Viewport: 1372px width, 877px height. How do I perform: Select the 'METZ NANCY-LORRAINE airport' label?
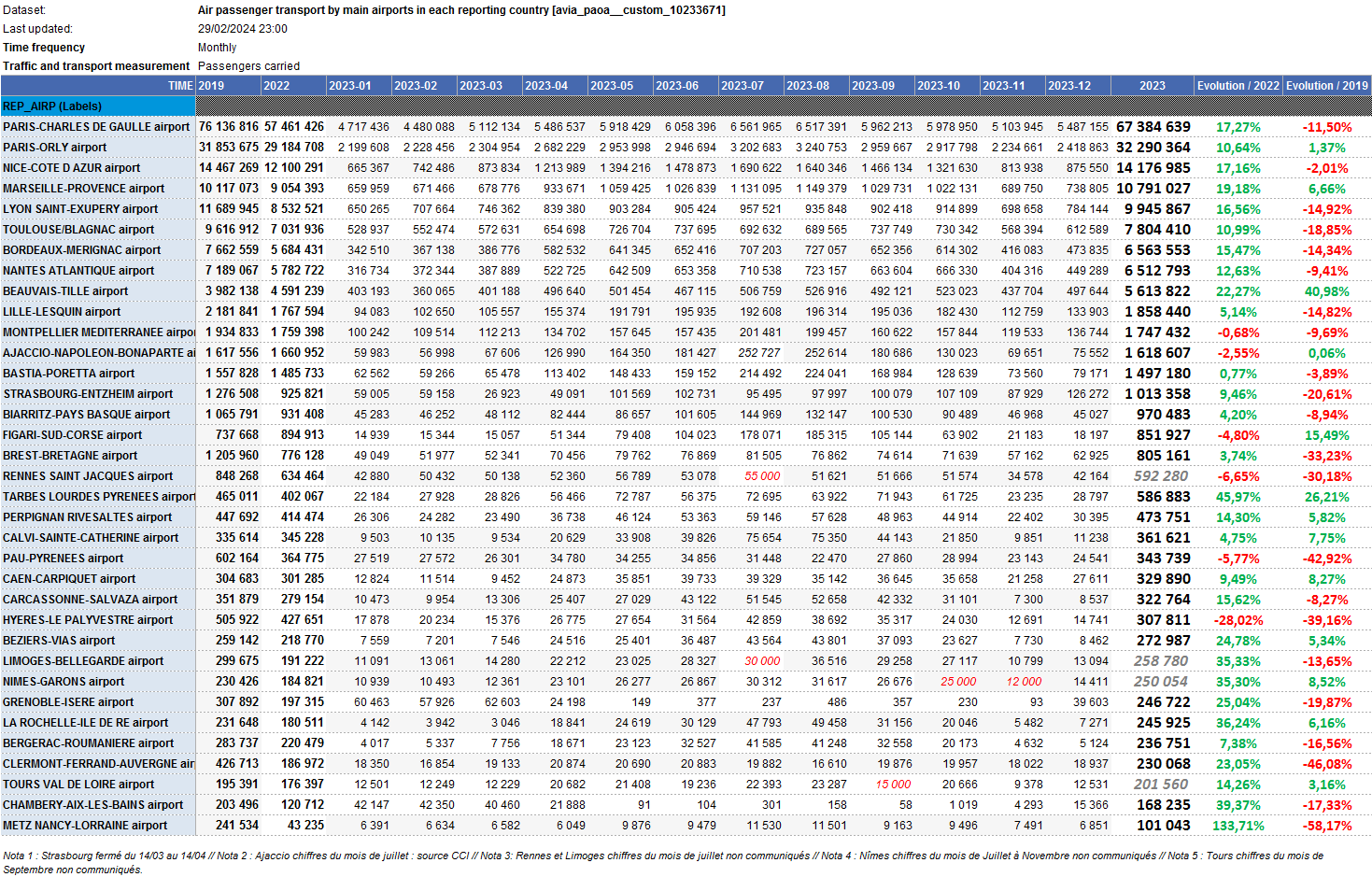[x=85, y=825]
